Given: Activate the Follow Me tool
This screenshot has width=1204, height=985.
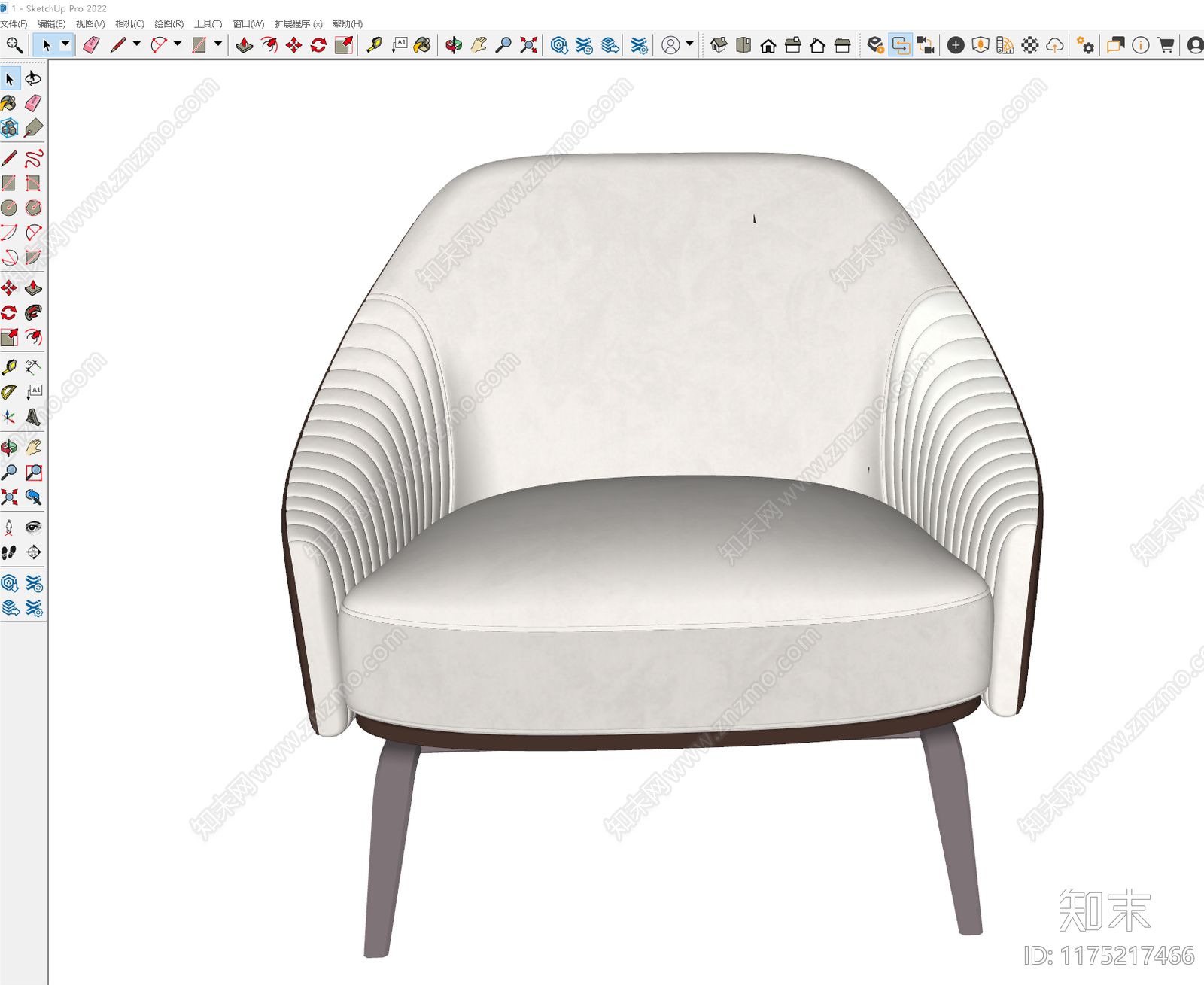Looking at the screenshot, I should tap(33, 312).
